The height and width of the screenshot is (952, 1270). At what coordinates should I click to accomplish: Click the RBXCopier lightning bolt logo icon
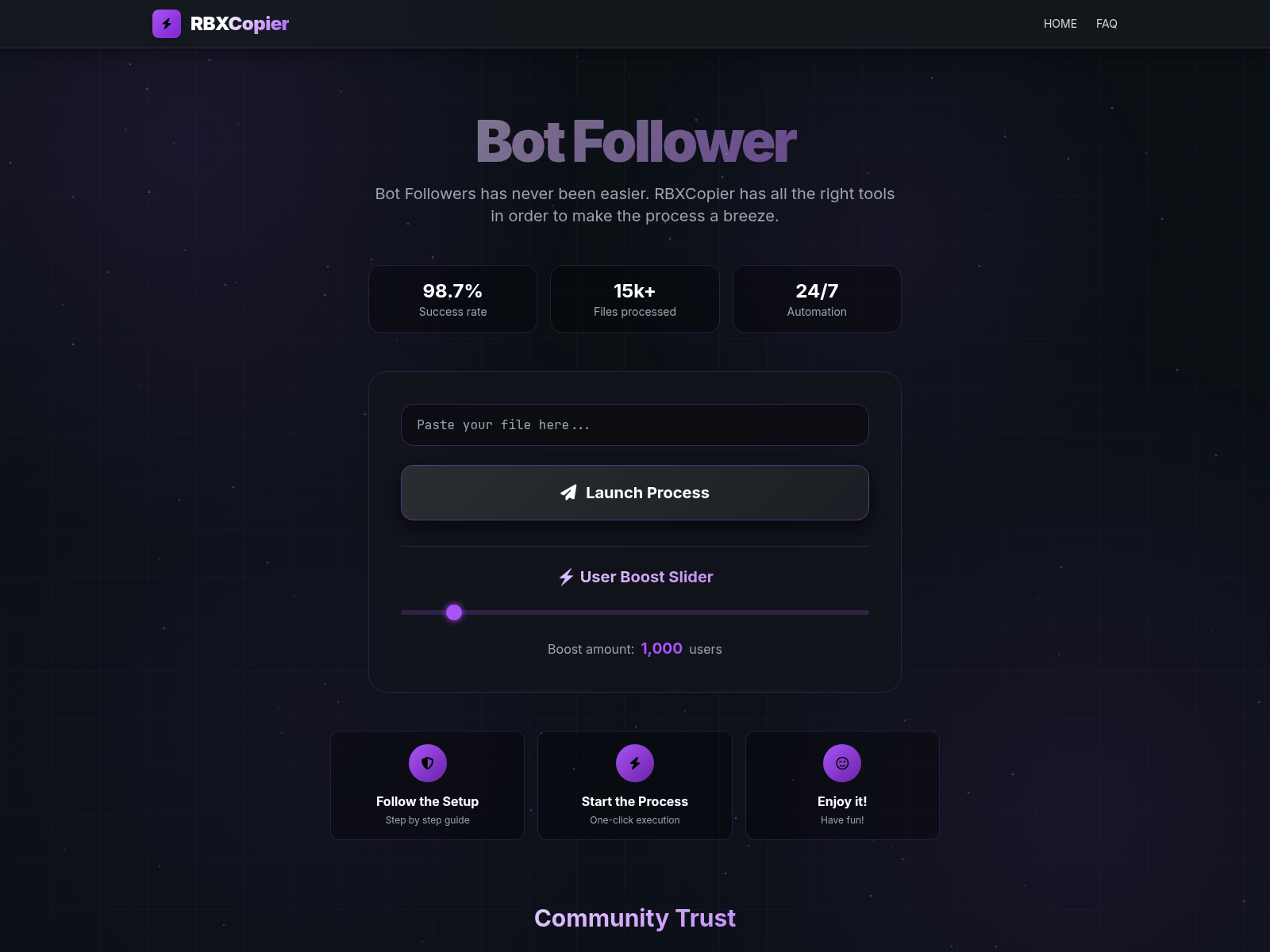coord(167,24)
